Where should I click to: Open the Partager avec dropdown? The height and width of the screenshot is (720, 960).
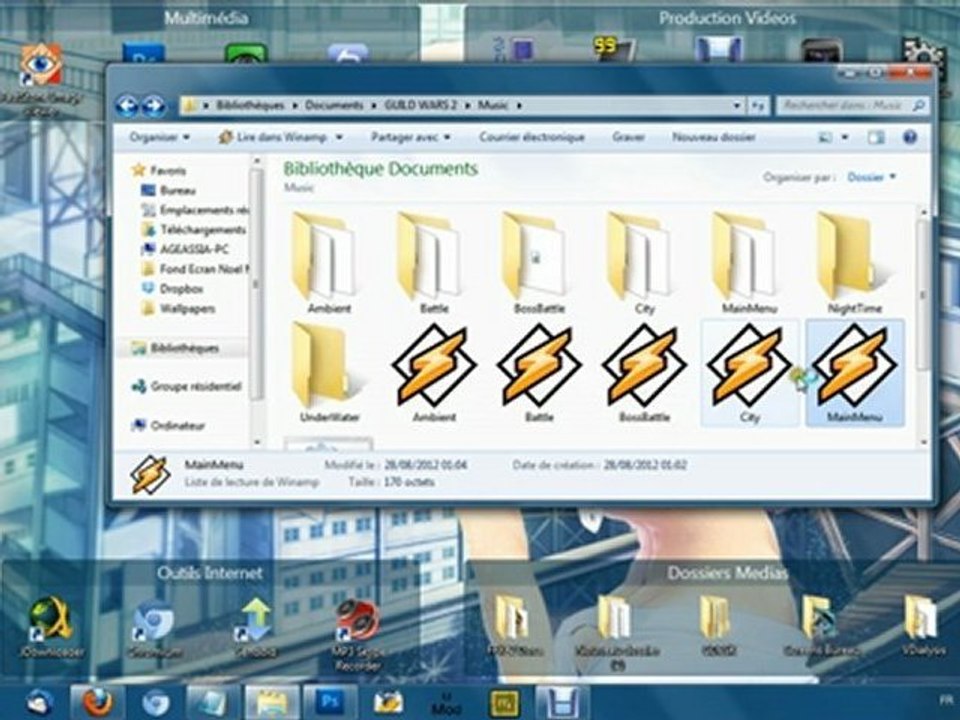[x=410, y=137]
